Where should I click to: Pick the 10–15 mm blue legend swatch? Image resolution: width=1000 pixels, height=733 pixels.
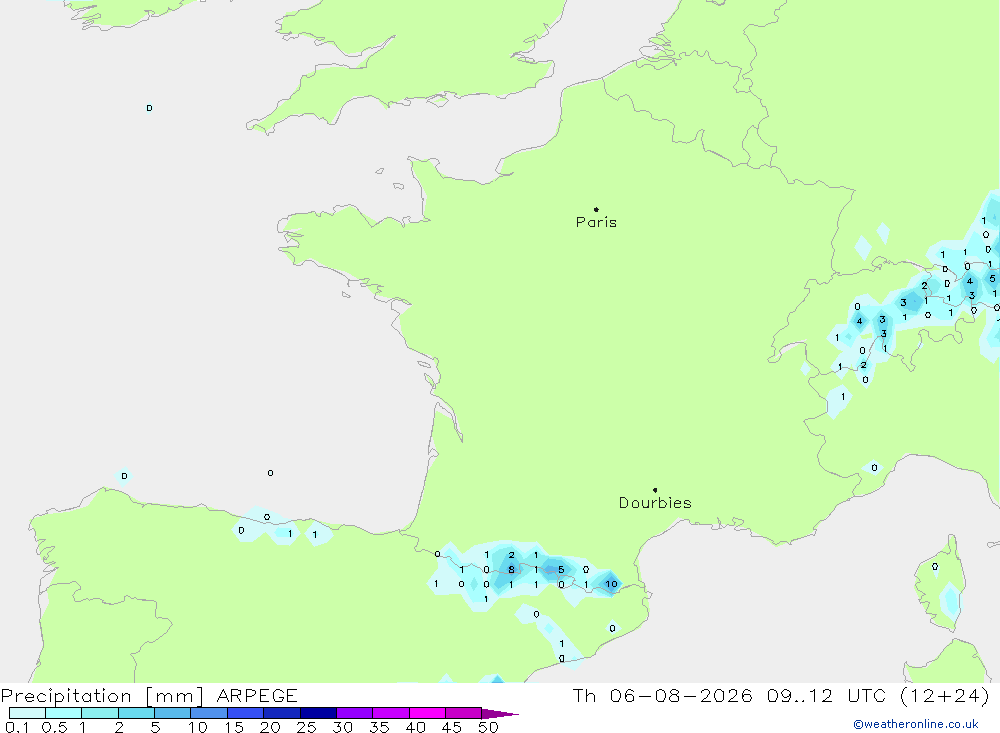coord(209,713)
